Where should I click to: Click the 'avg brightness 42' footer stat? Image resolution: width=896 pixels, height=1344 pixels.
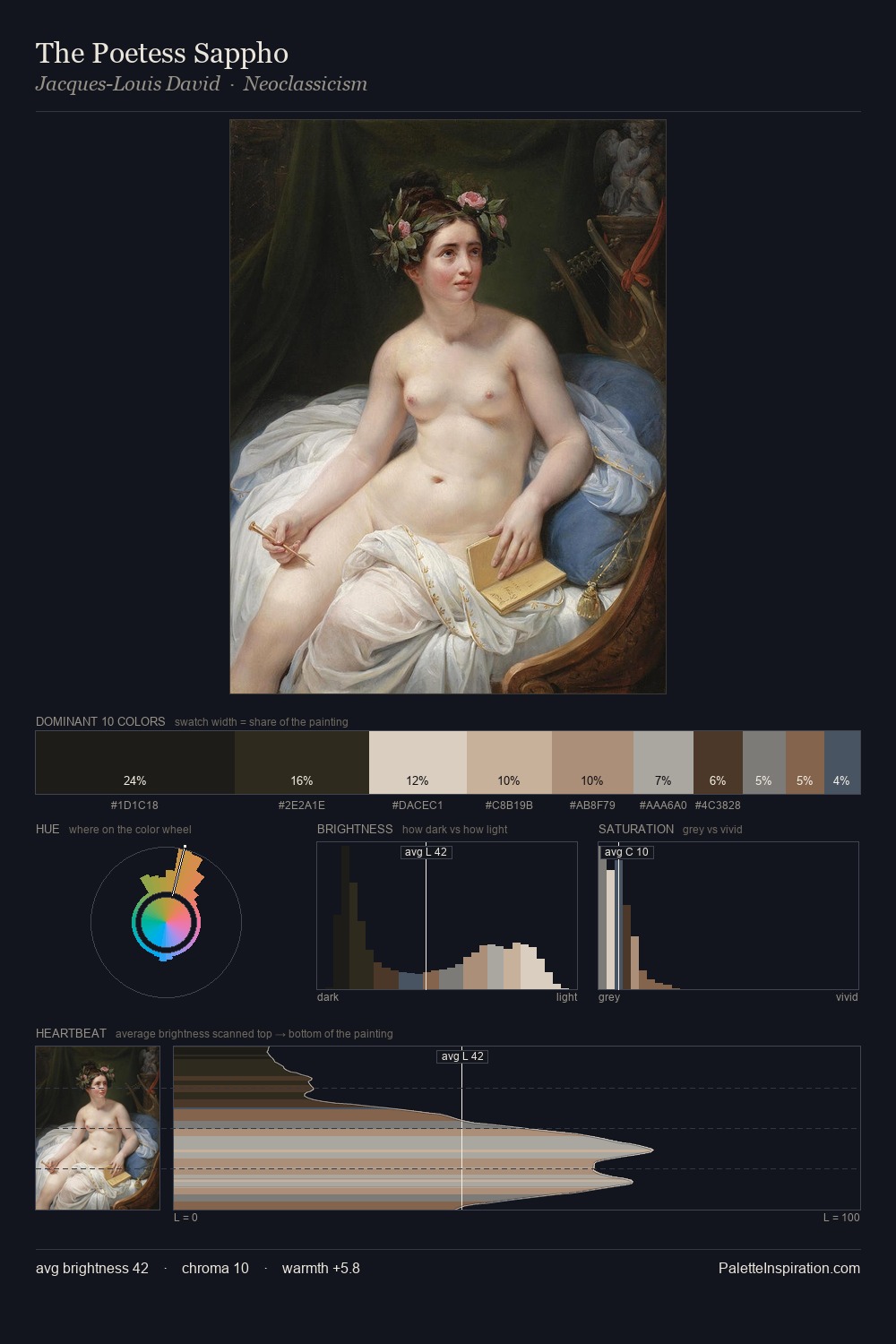click(x=92, y=1268)
